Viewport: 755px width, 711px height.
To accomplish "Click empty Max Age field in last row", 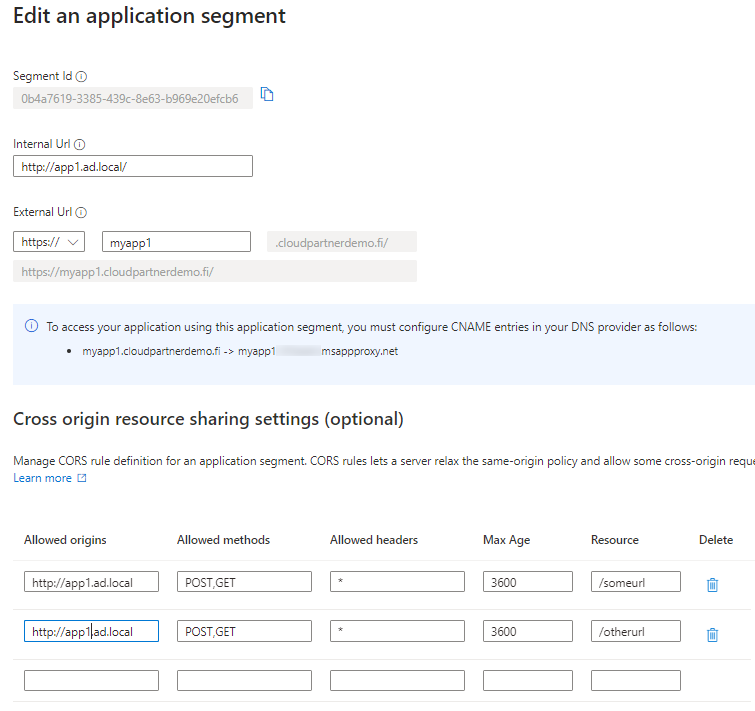I will coord(527,681).
